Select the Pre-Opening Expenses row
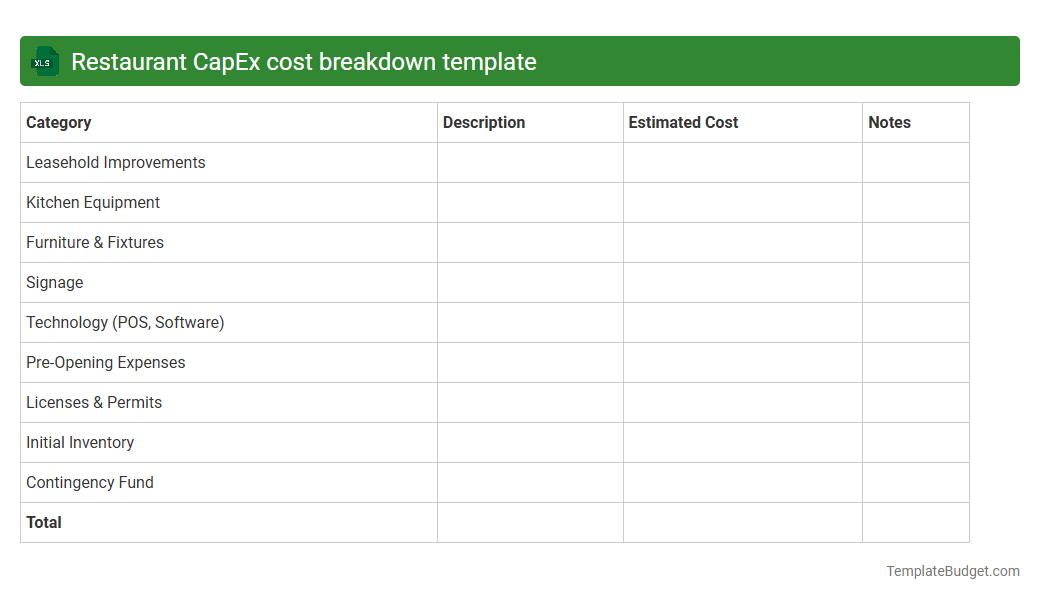1040x600 pixels. point(106,362)
